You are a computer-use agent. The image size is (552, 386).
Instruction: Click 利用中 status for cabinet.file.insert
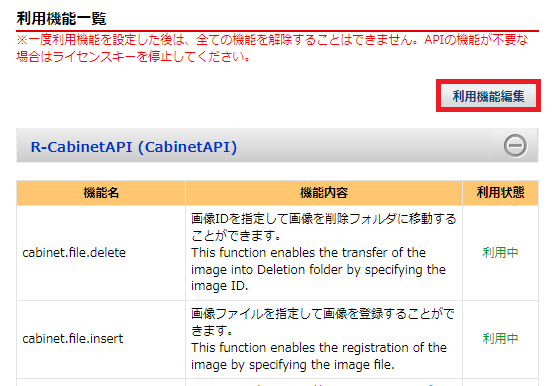pos(500,338)
